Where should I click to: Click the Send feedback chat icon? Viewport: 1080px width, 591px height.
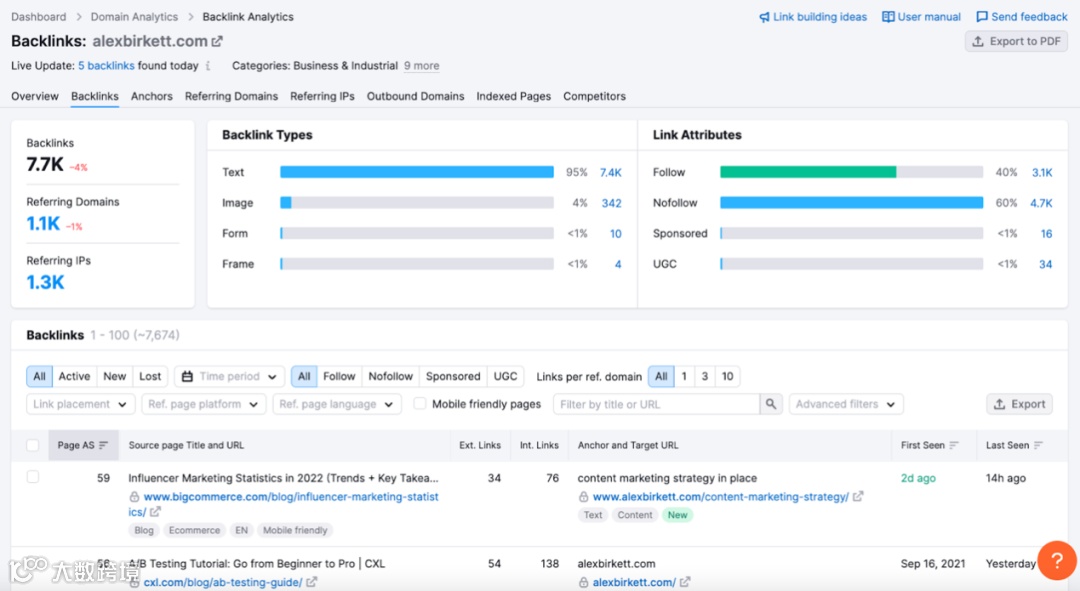(982, 17)
